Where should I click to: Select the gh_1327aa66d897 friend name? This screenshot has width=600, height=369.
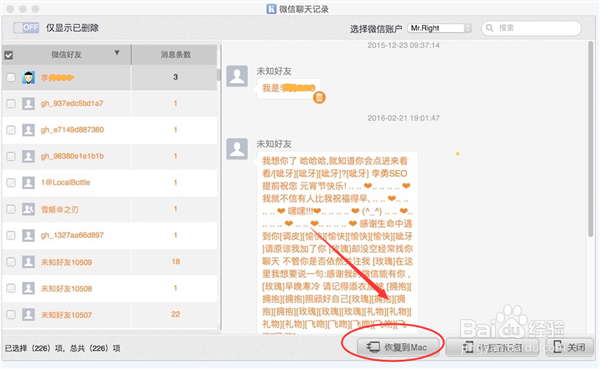point(72,235)
